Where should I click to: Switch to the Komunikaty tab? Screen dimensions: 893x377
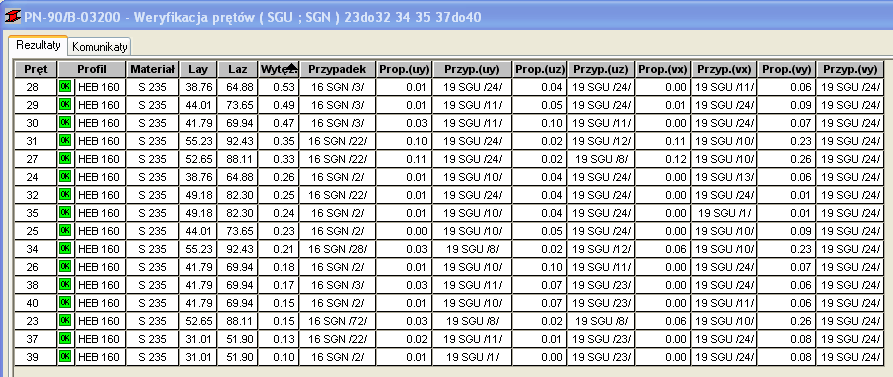click(100, 47)
